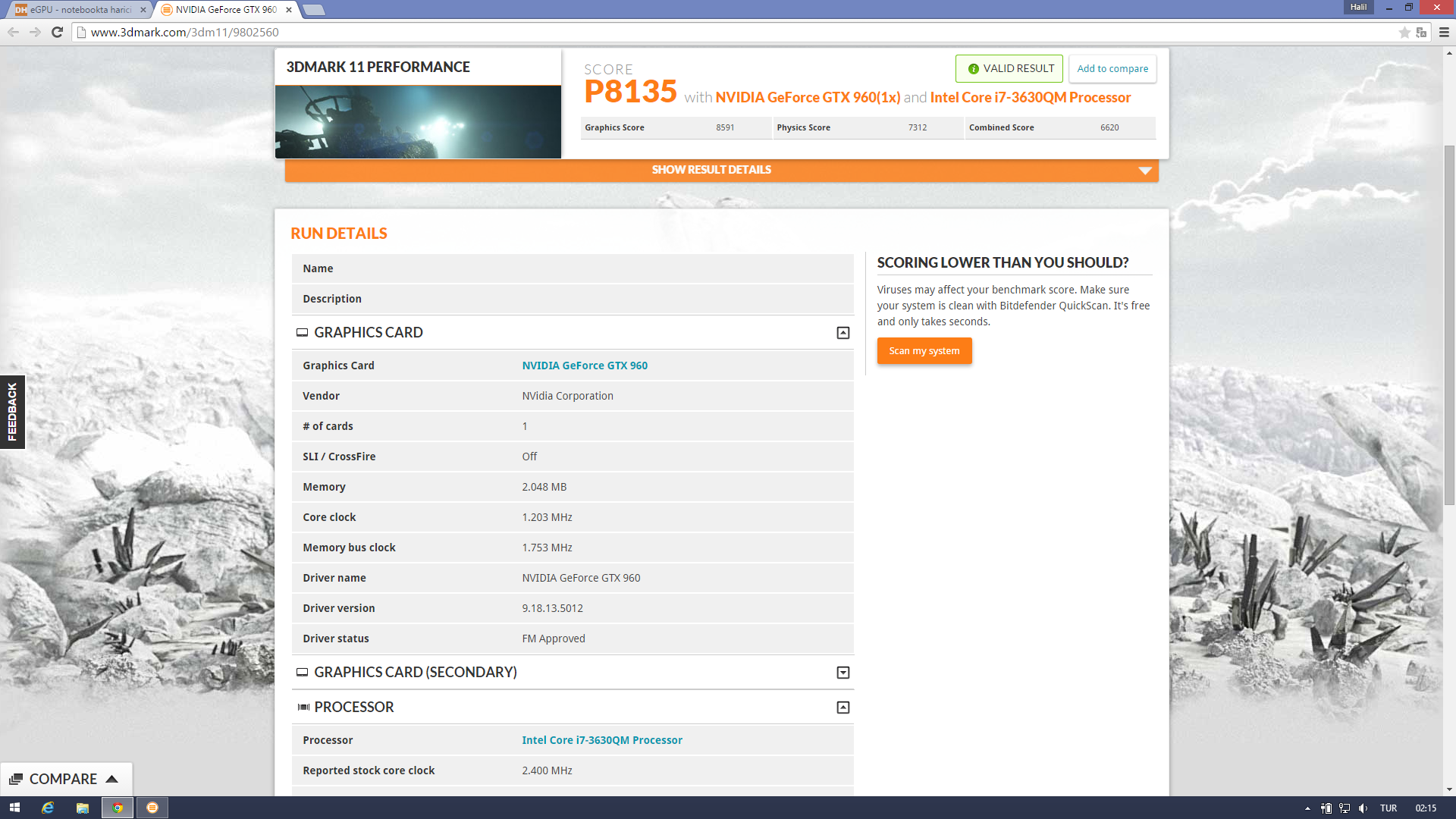Viewport: 1456px width, 819px height.
Task: Click the browser forward arrow
Action: point(35,32)
